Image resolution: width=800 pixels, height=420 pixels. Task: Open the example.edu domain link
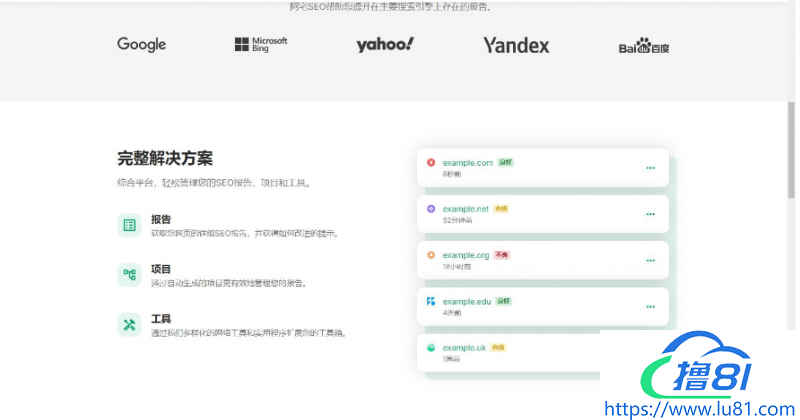click(466, 301)
